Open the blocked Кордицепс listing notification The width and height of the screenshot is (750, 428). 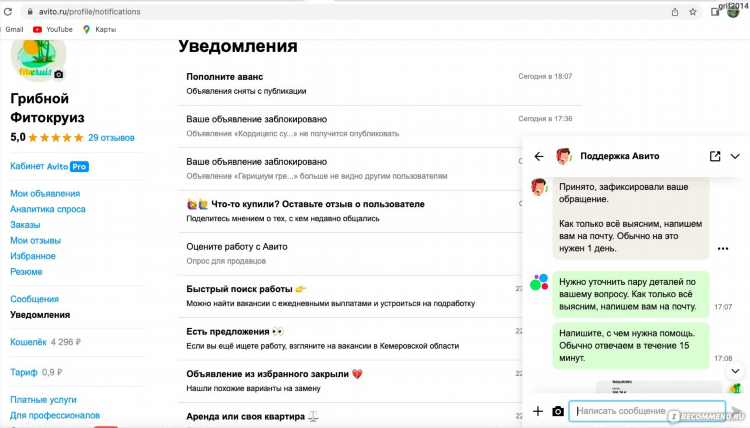(x=379, y=126)
